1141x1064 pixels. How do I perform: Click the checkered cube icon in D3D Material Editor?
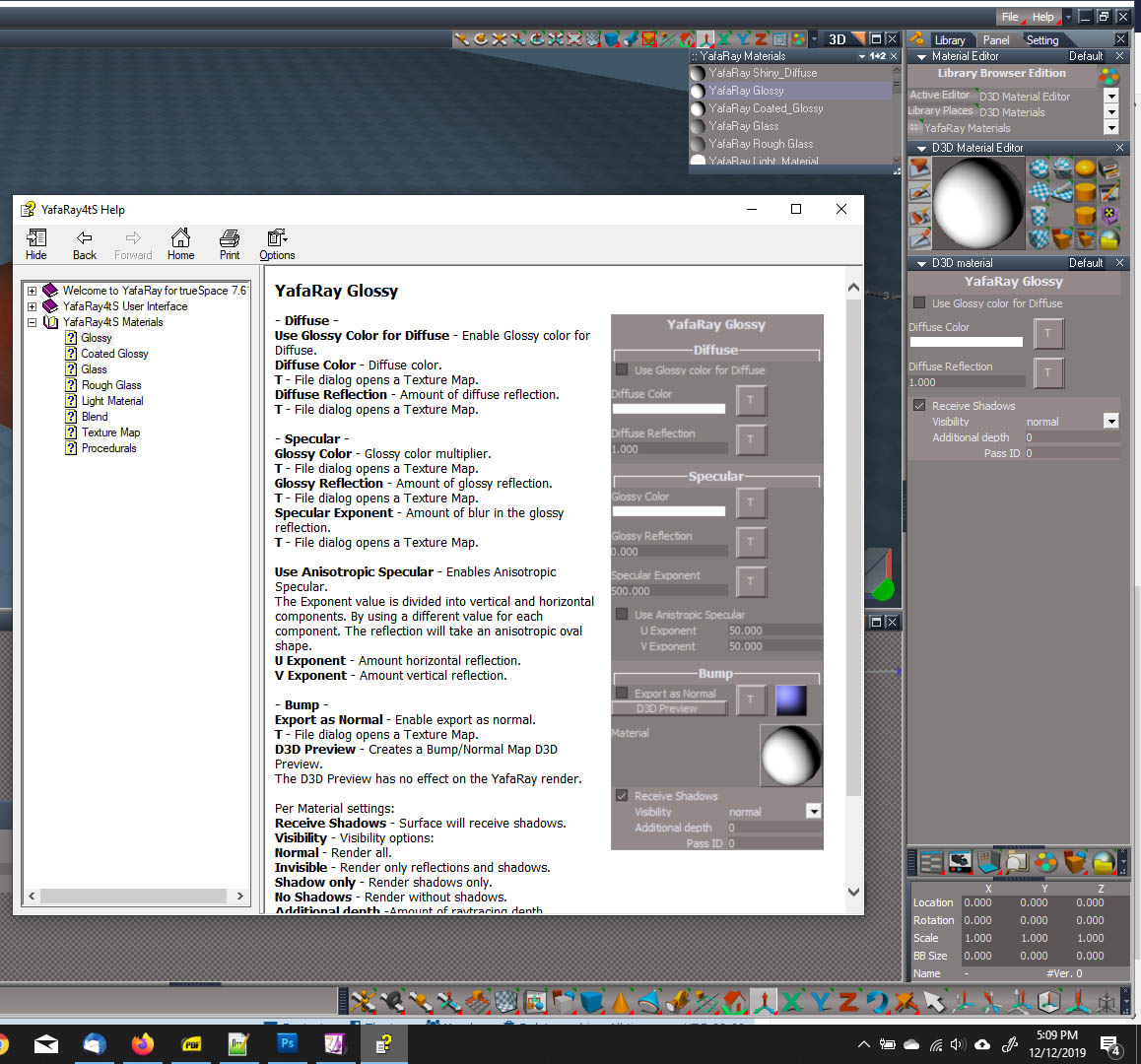(1040, 238)
